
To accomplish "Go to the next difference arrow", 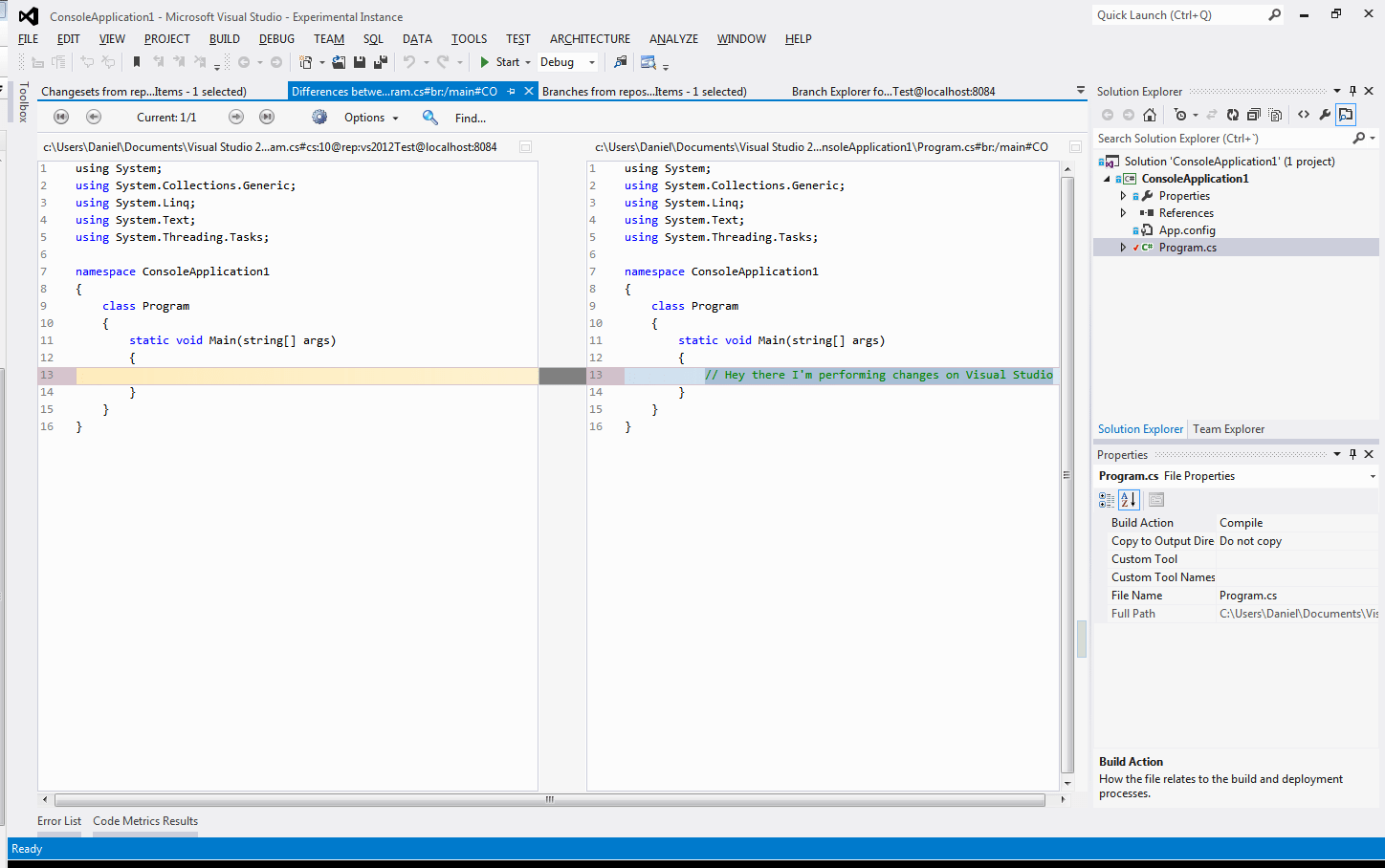I will coord(236,117).
